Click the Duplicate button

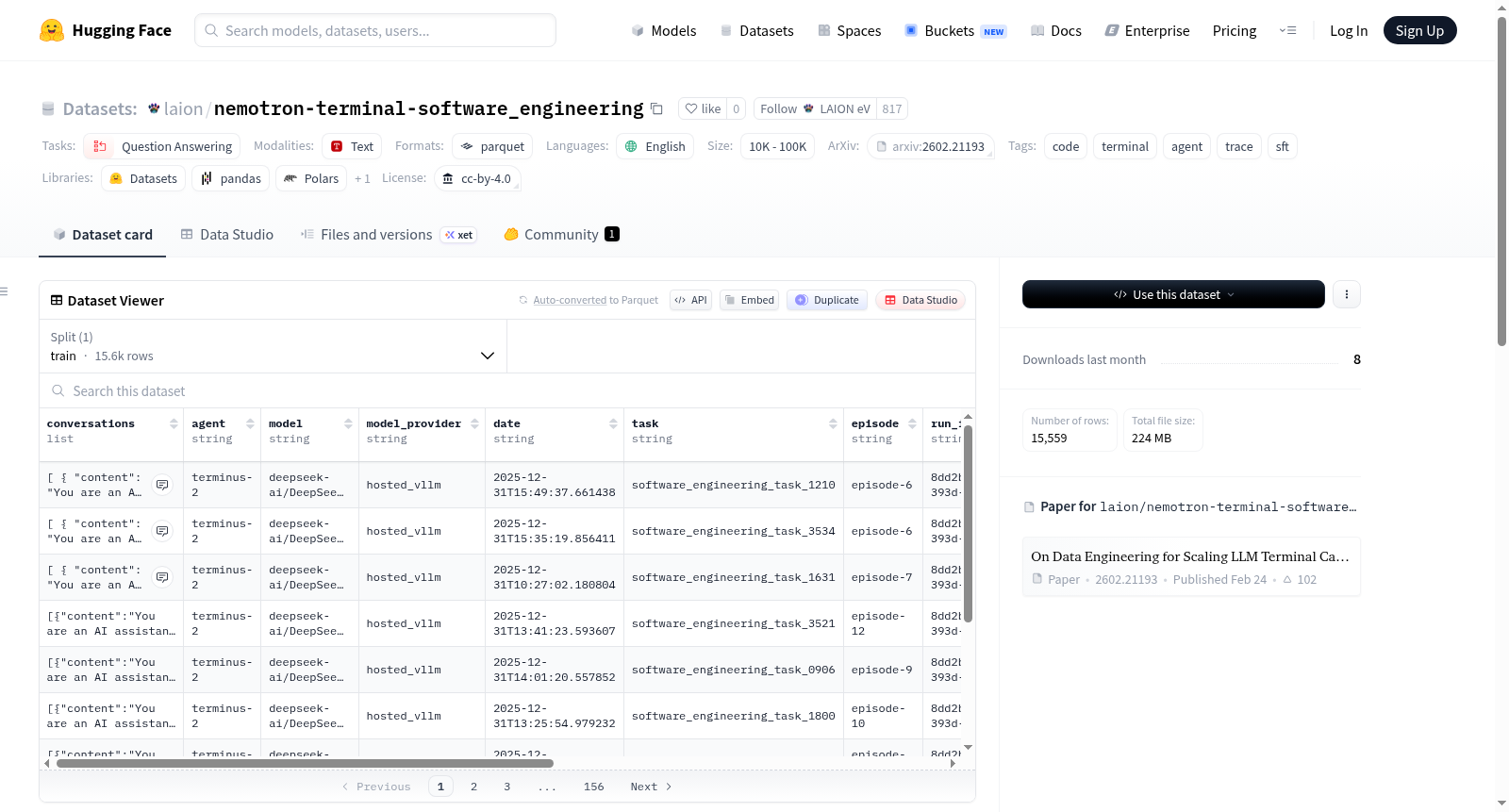click(826, 300)
